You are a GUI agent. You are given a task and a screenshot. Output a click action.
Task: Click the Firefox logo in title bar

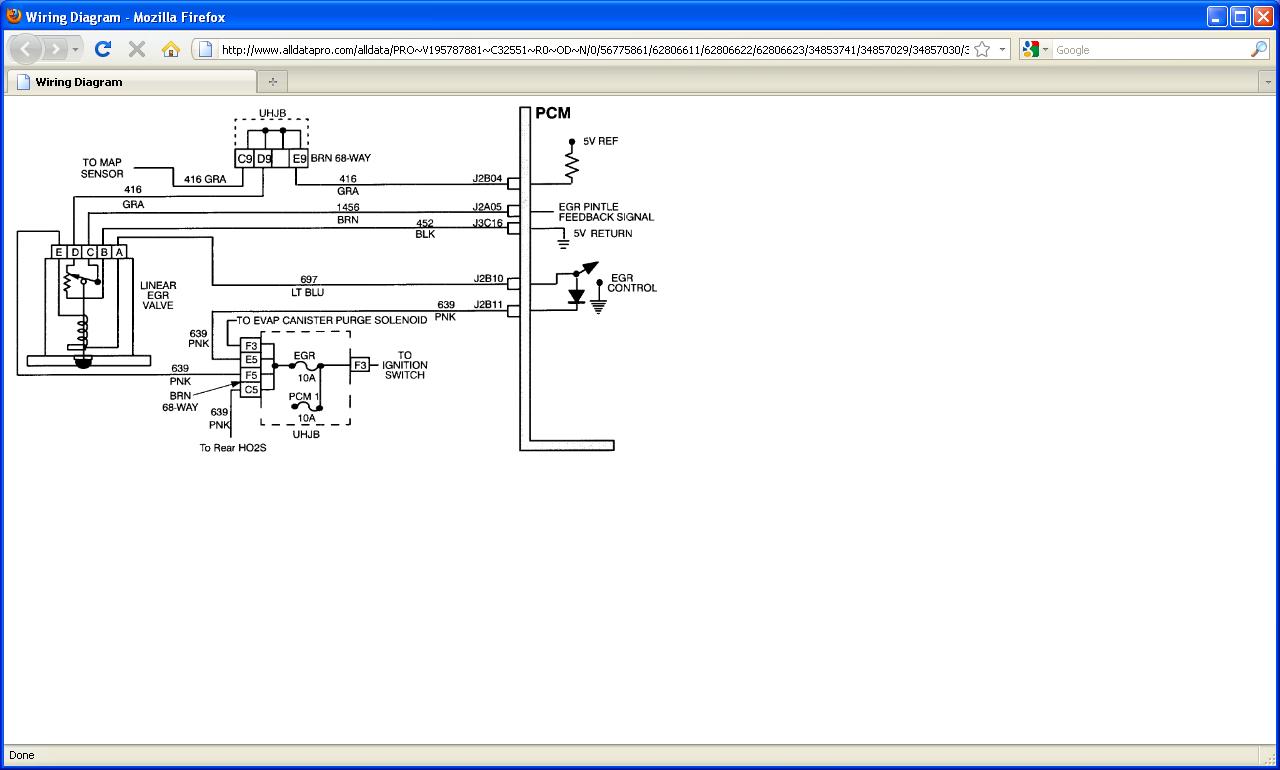coord(13,16)
